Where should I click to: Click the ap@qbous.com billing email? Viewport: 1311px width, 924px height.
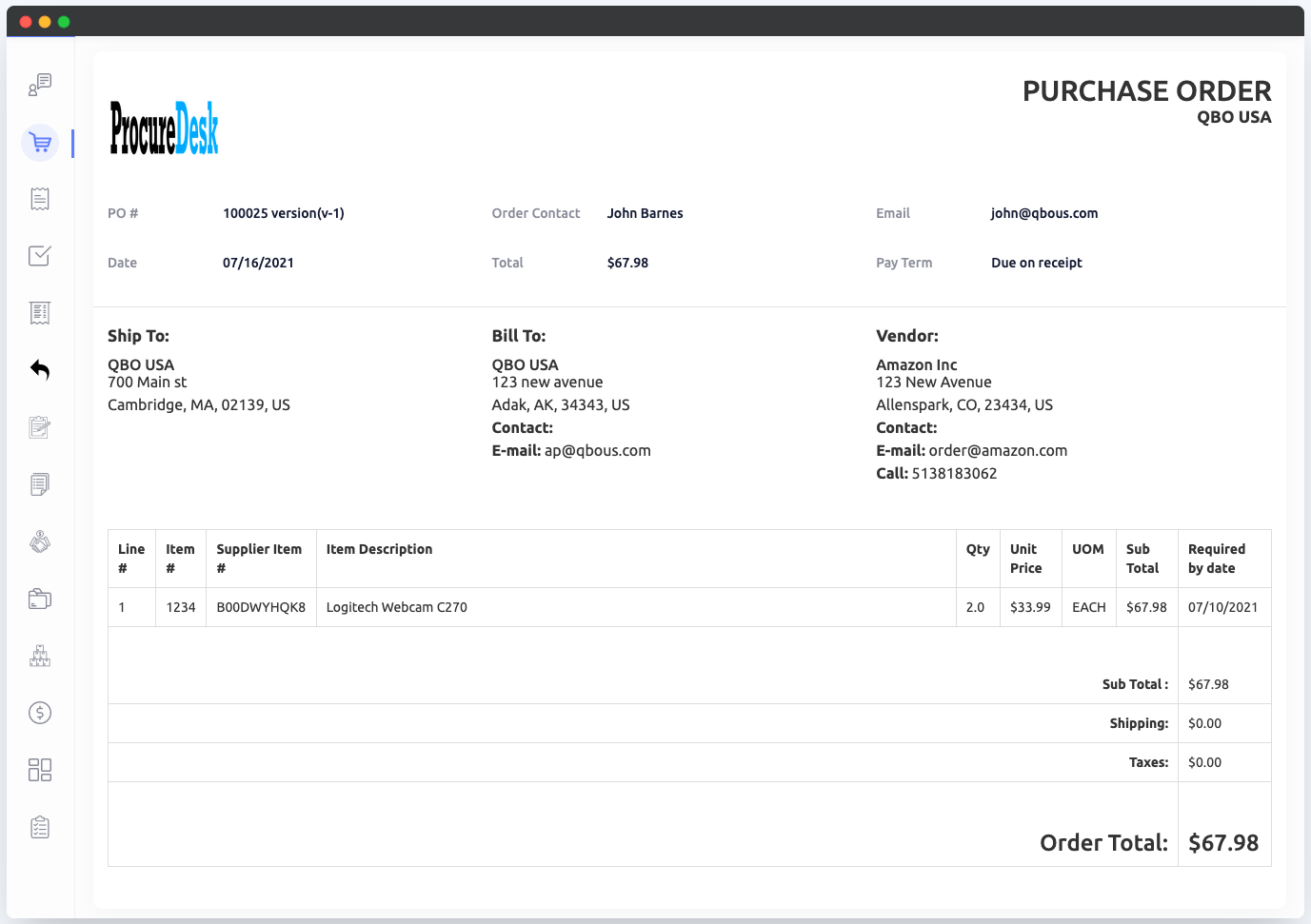click(597, 451)
